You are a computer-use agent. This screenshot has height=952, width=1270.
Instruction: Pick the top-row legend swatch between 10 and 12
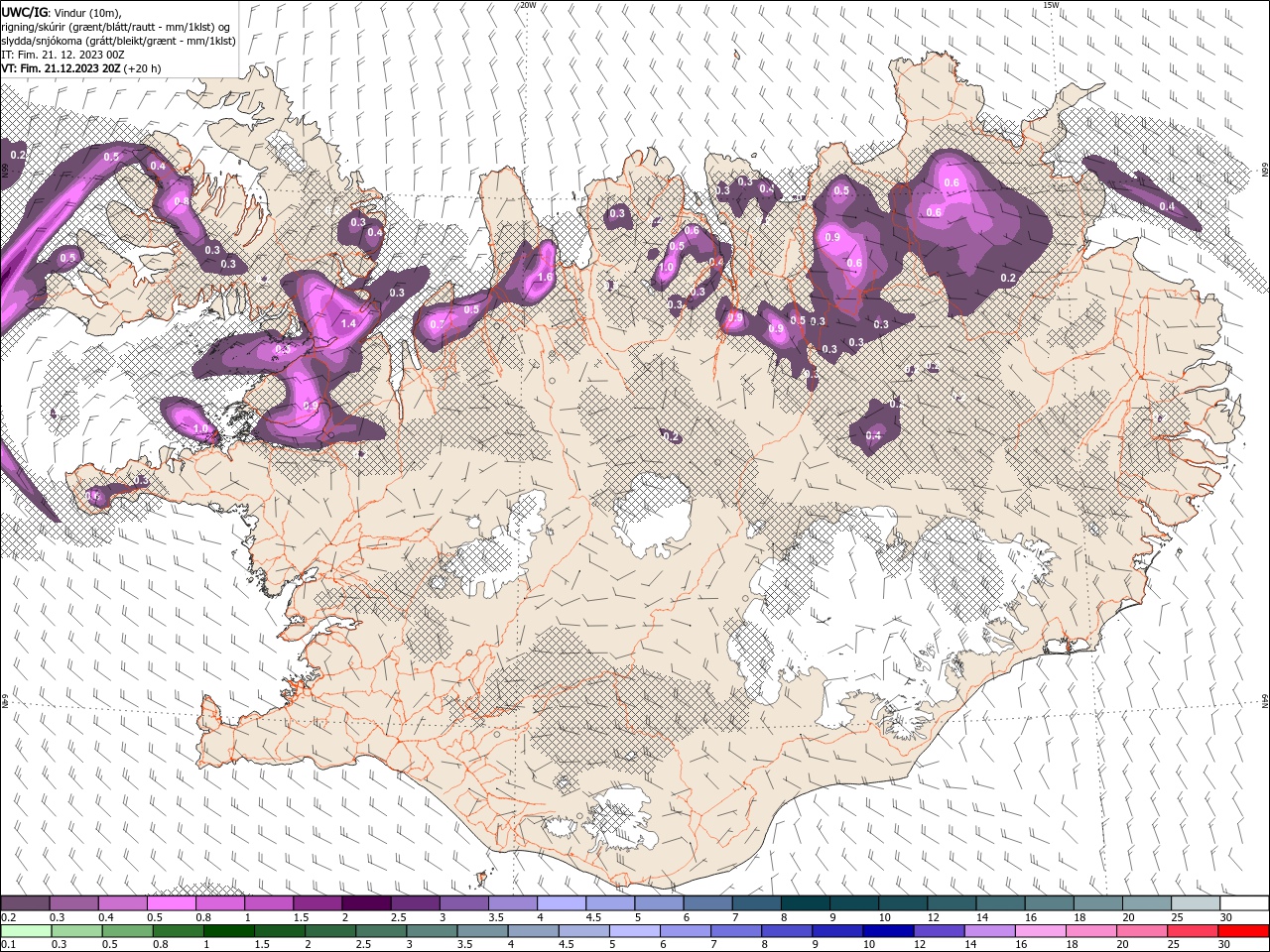point(904,903)
